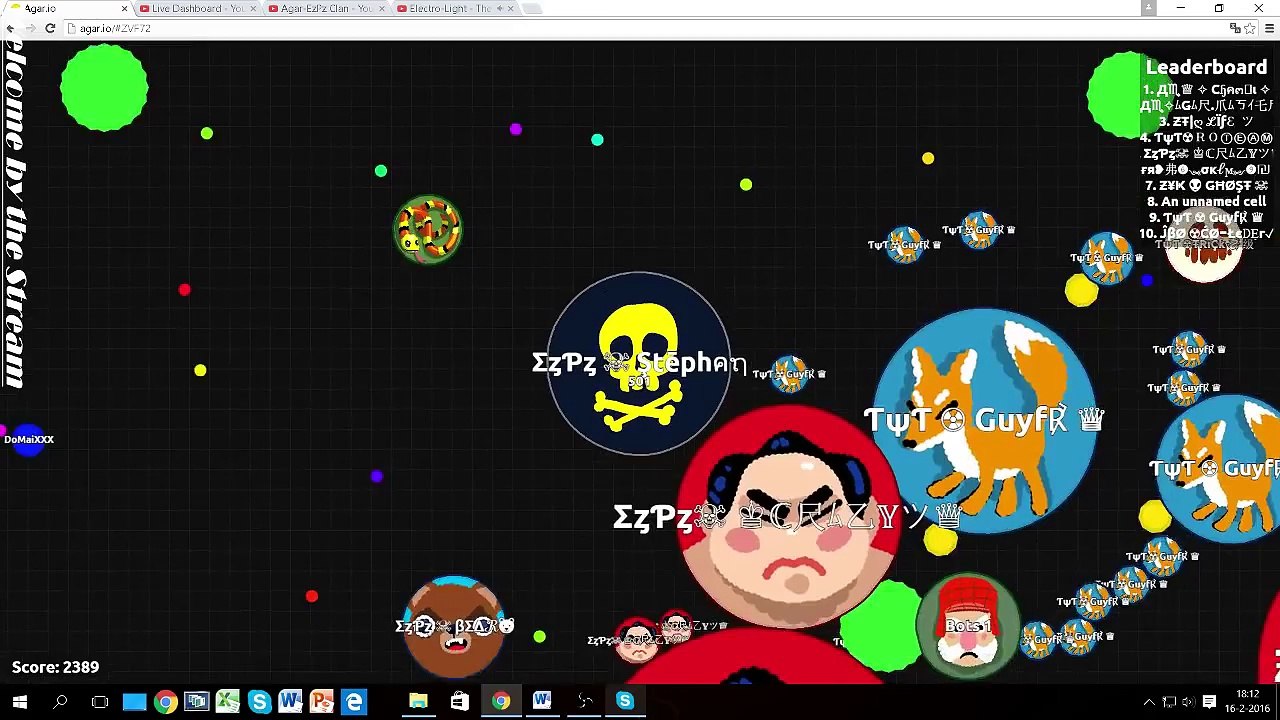
Task: Show the taskbar volume control
Action: click(x=1189, y=702)
